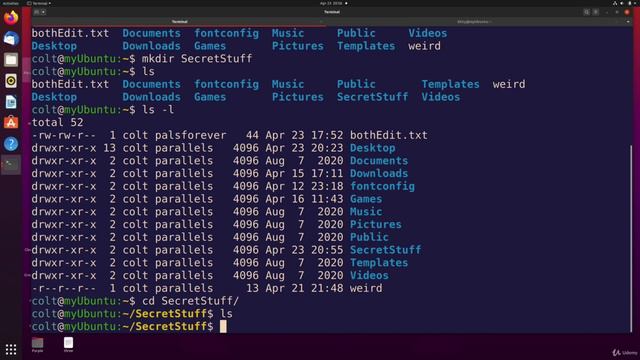Screen dimensions: 640x360
Task: Click the terminal vertical scrollbar
Action: point(630,239)
